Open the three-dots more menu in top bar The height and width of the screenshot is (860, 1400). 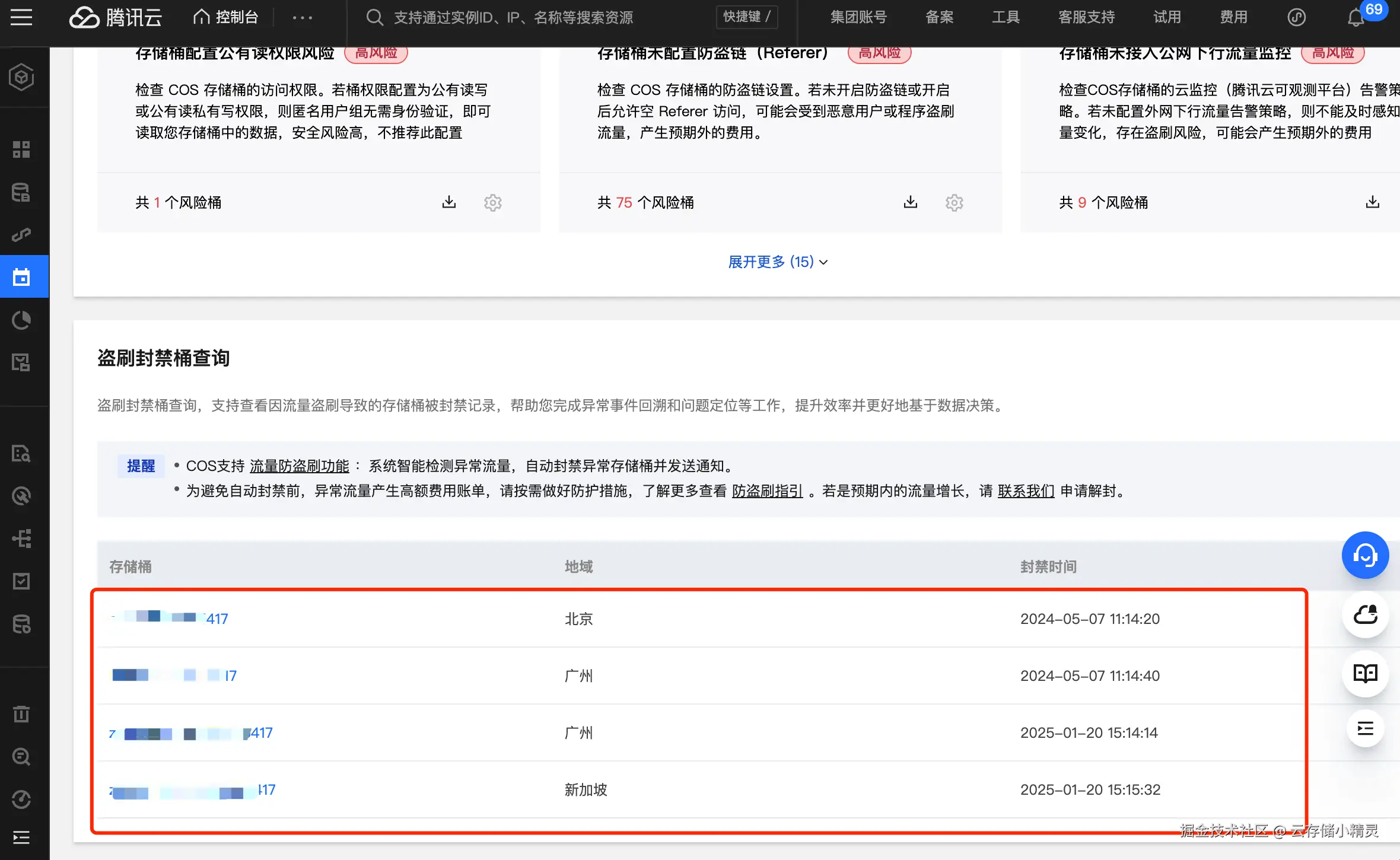[x=302, y=18]
